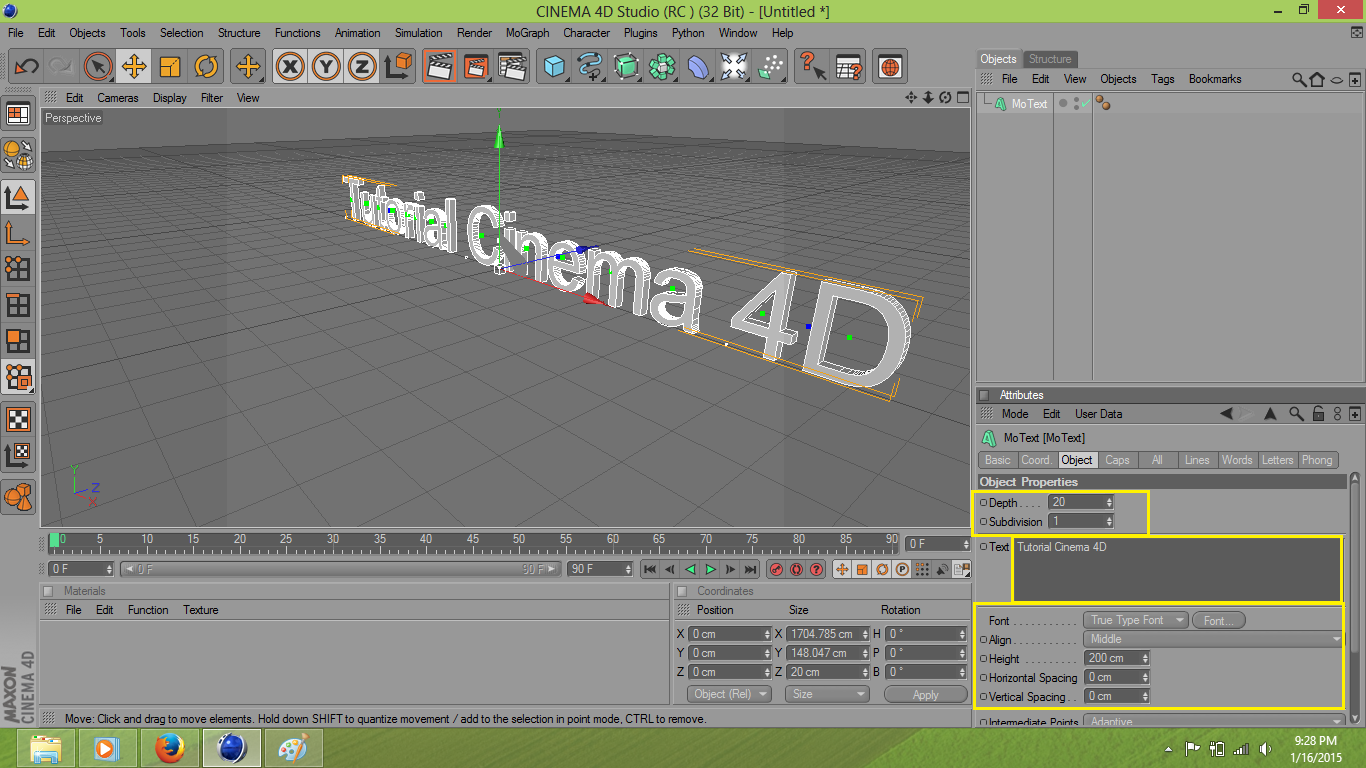This screenshot has height=768, width=1366.
Task: Click the Depth stepper arrows
Action: pyautogui.click(x=1109, y=502)
